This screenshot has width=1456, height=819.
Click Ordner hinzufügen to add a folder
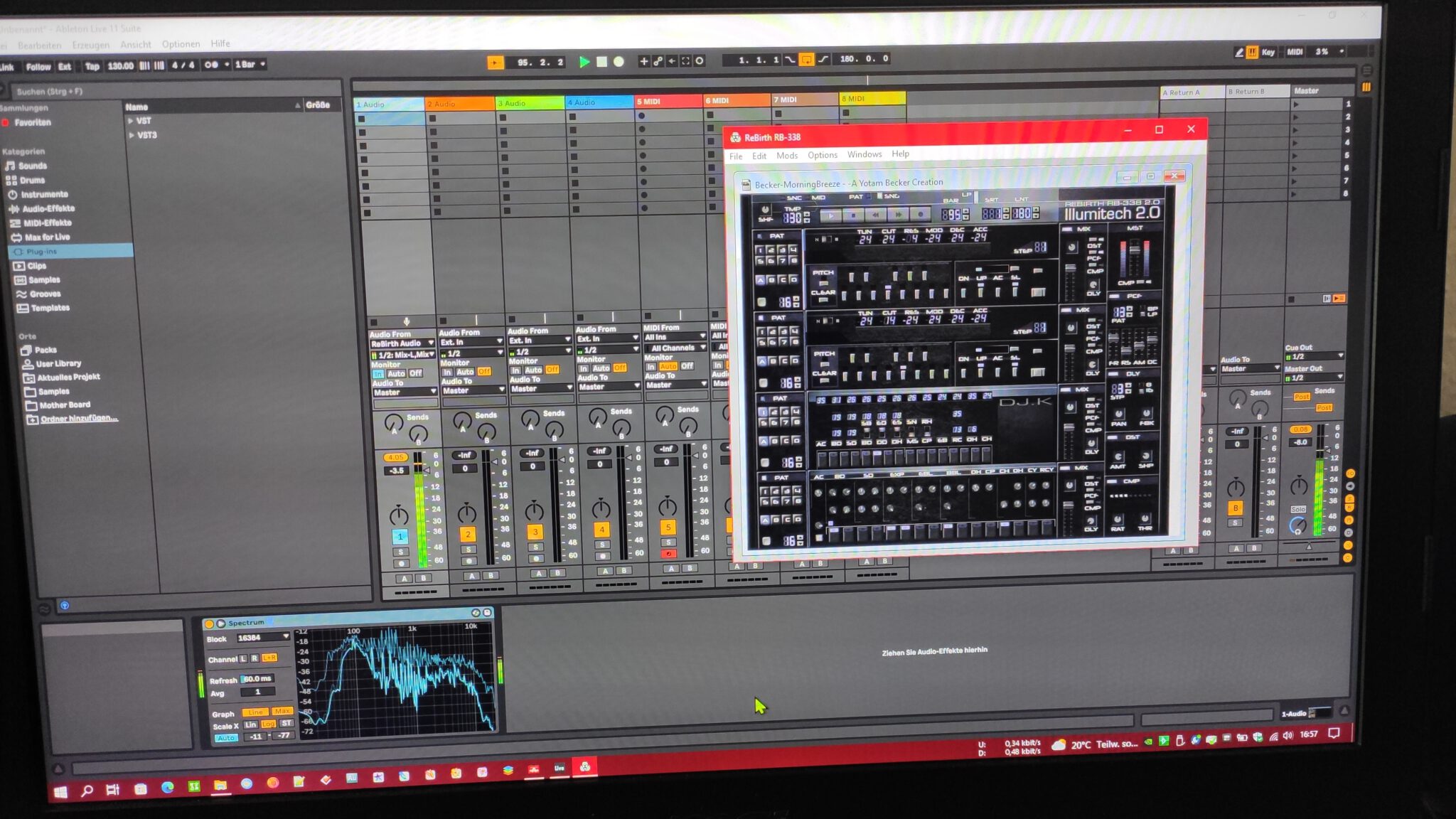[75, 418]
